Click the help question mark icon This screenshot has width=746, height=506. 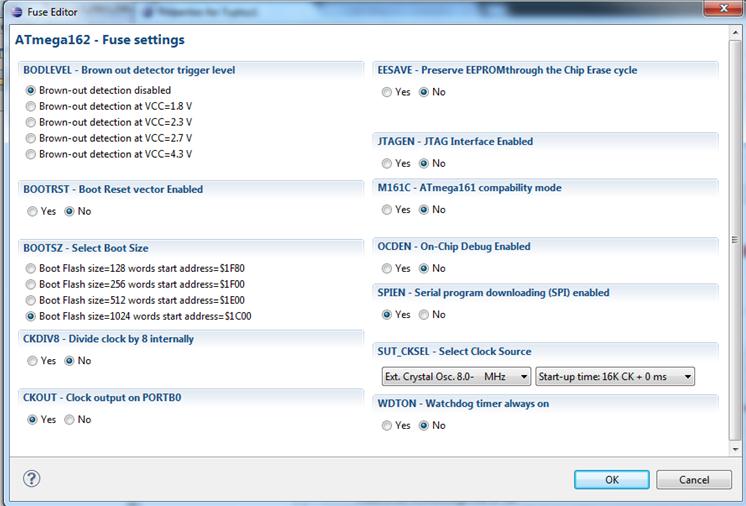point(31,479)
